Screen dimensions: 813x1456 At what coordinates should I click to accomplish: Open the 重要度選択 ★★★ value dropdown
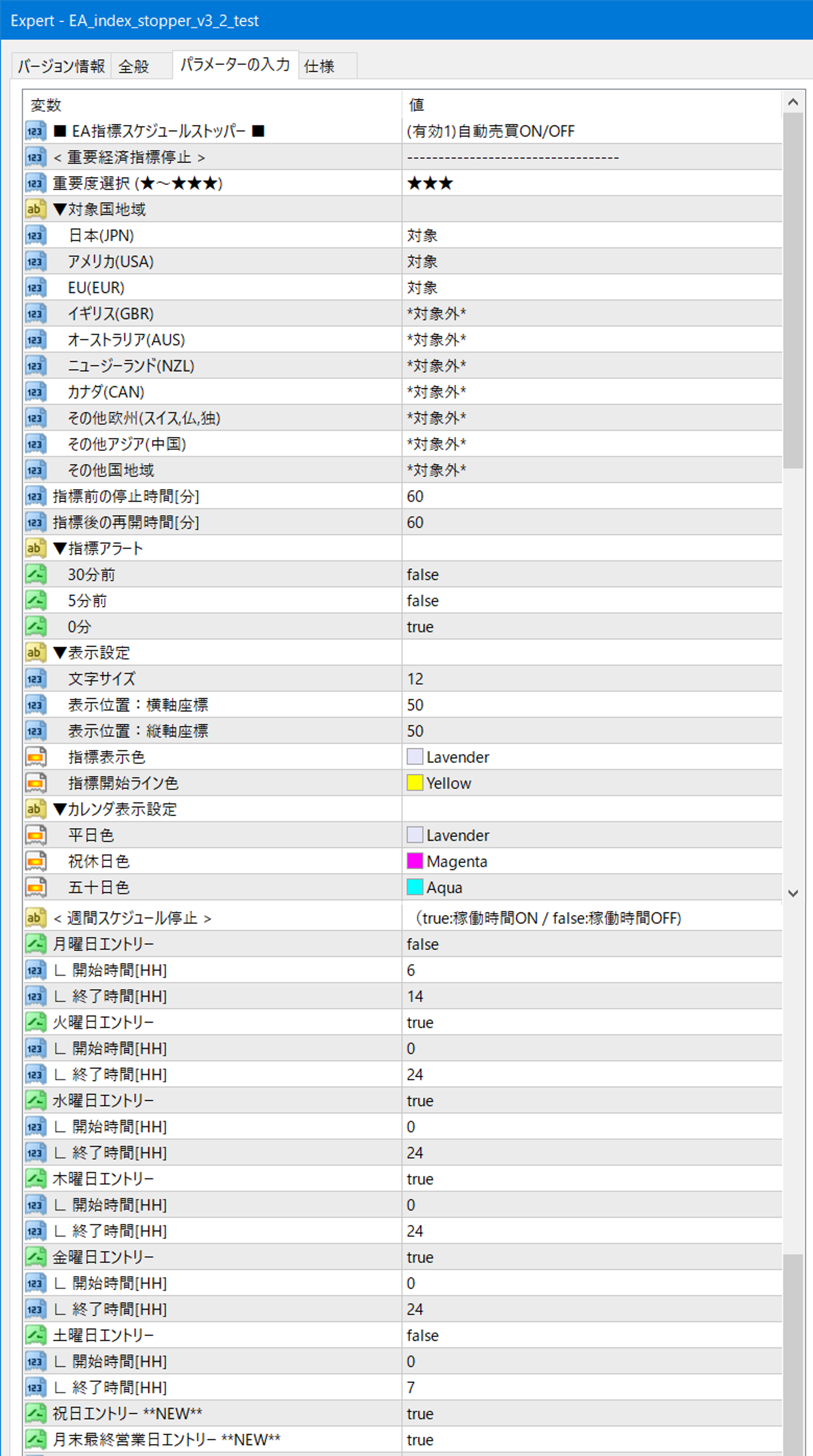[430, 183]
